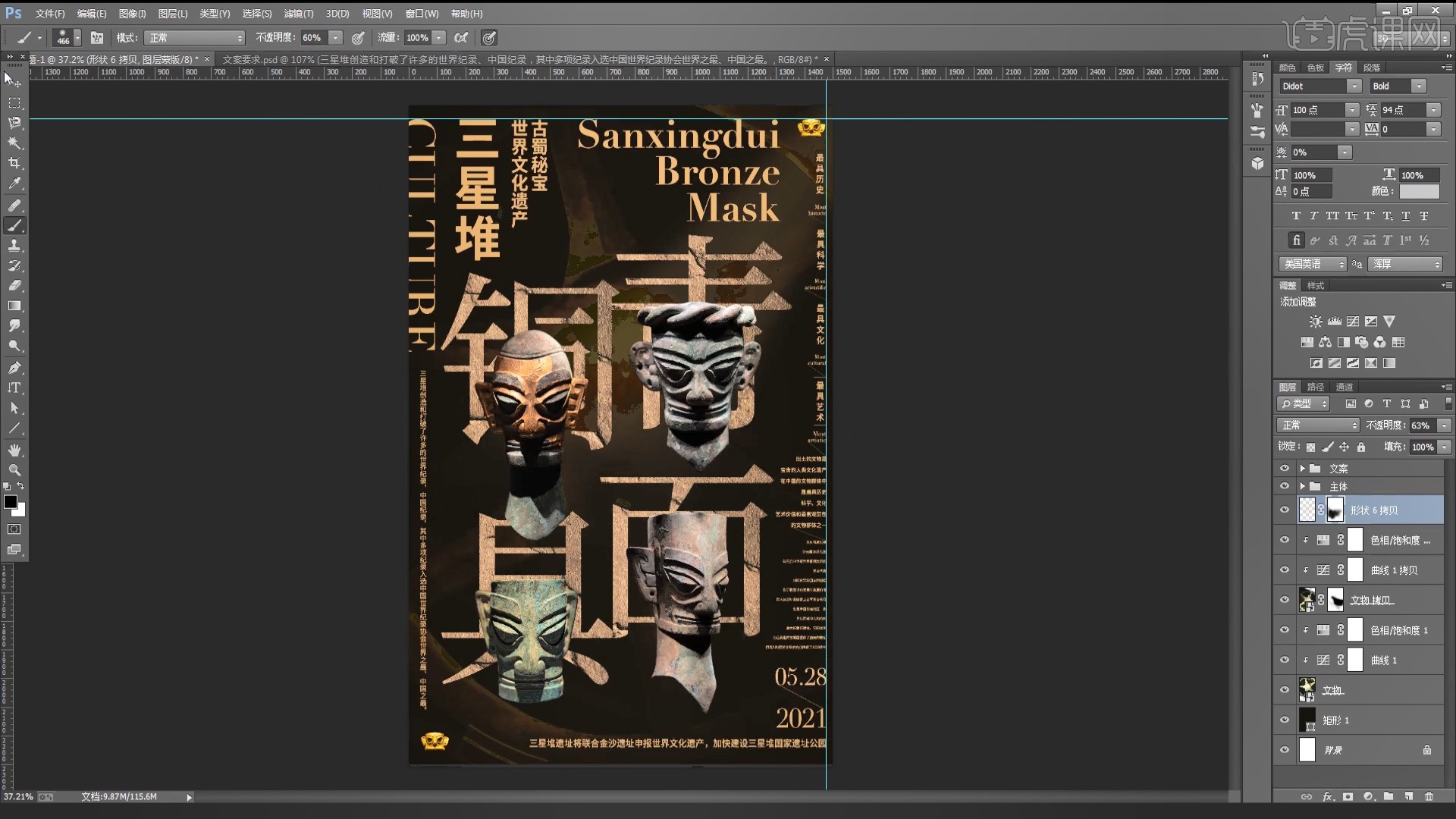Hide the 矩形 1 layer
This screenshot has height=819, width=1456.
pos(1285,720)
